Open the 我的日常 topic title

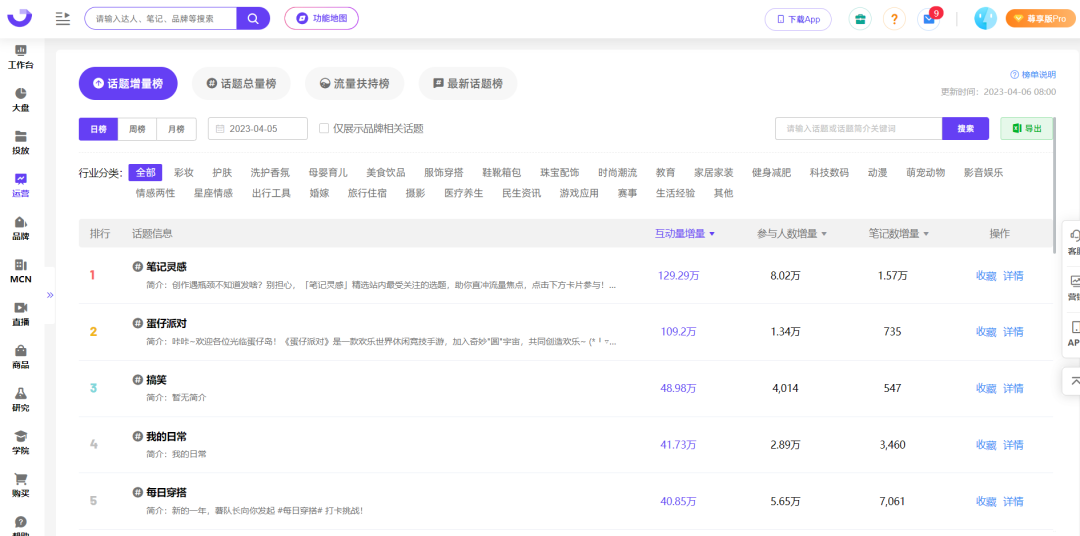[x=166, y=436]
